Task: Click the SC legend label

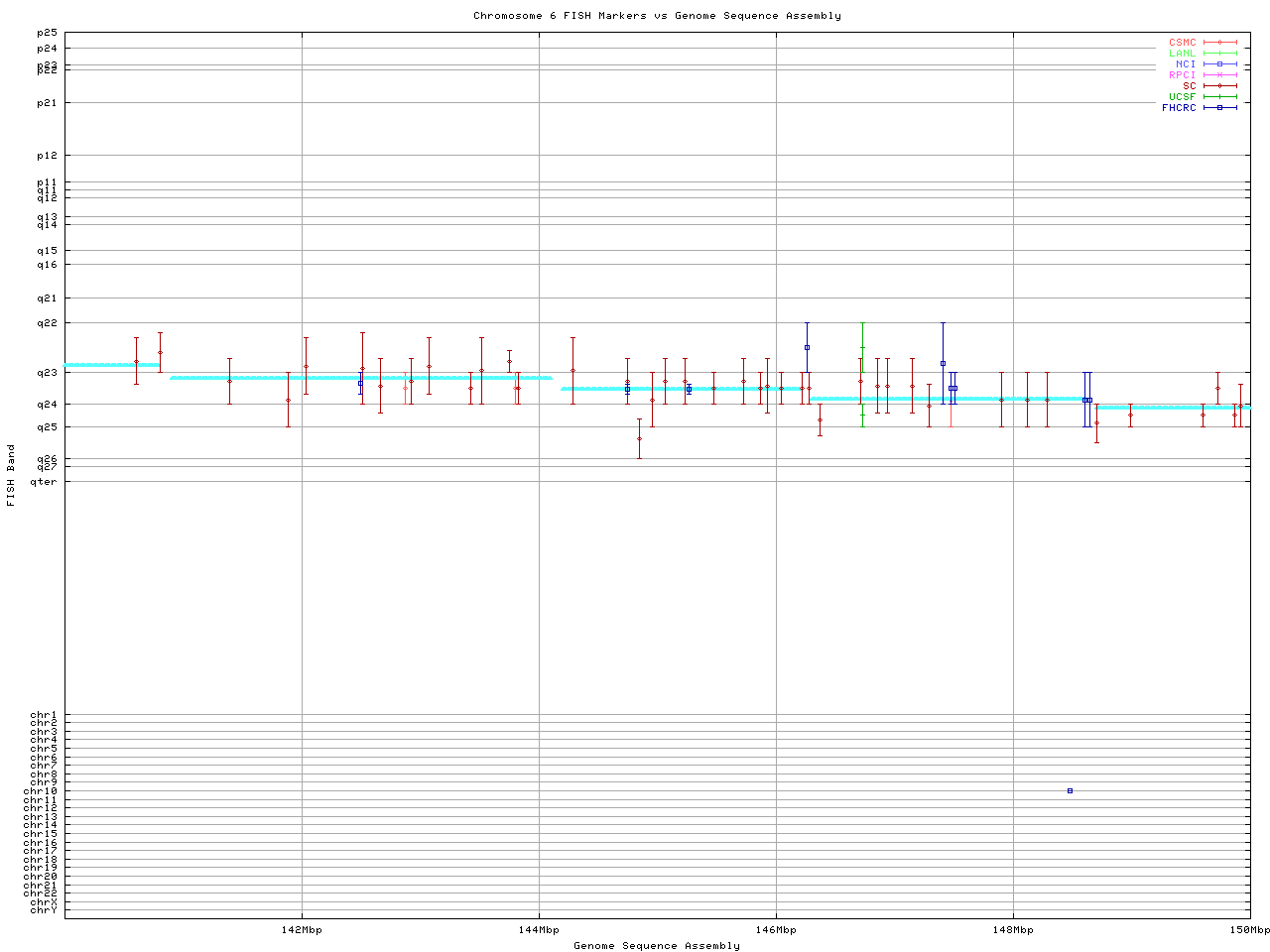Action: coord(1189,86)
